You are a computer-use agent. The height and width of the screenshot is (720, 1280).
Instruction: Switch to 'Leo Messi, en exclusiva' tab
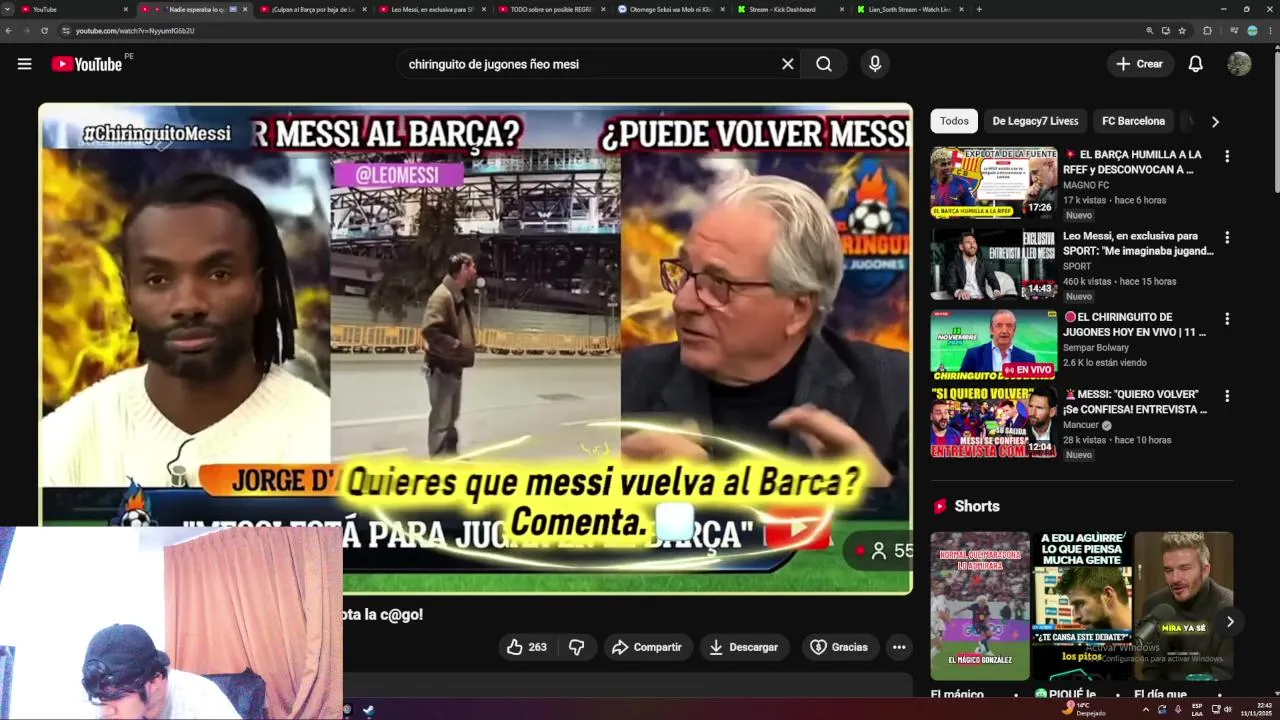click(433, 9)
